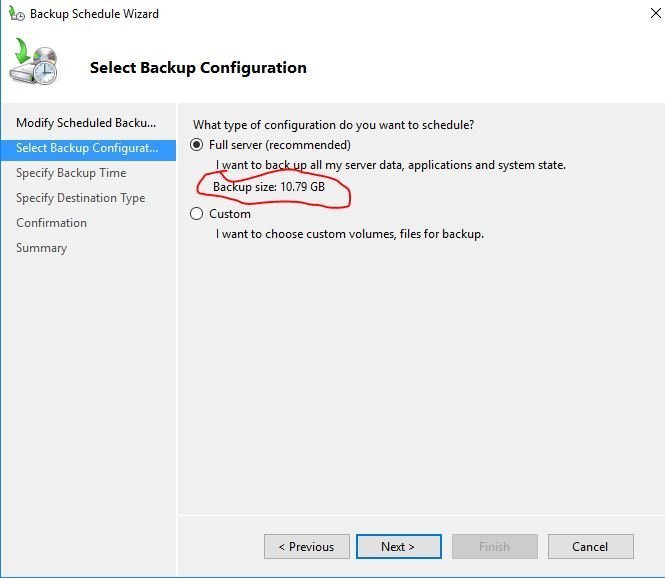Select the Confirmation step in the sidebar
665x578 pixels.
click(x=51, y=223)
